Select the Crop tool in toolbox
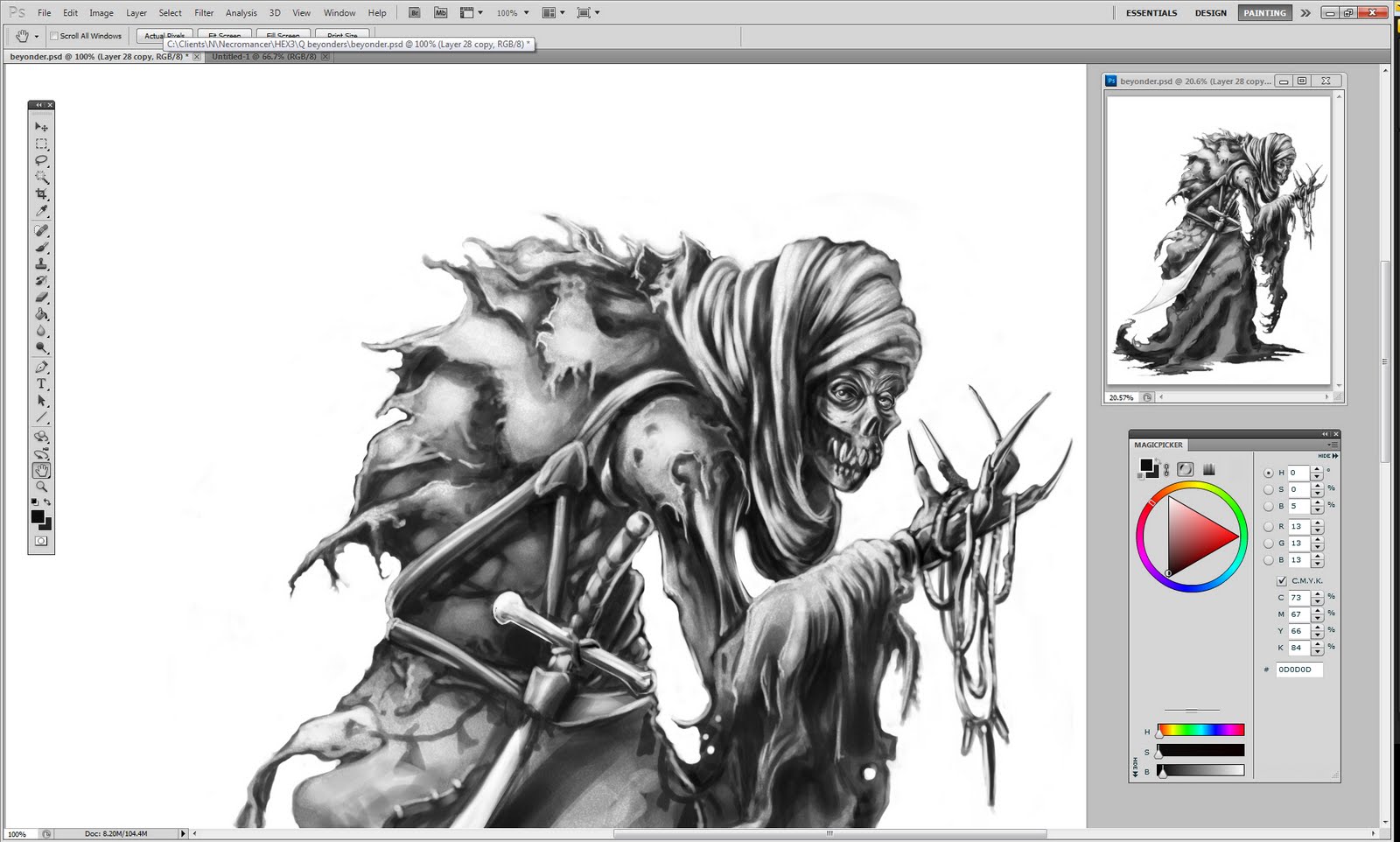This screenshot has height=842, width=1400. coord(41,194)
